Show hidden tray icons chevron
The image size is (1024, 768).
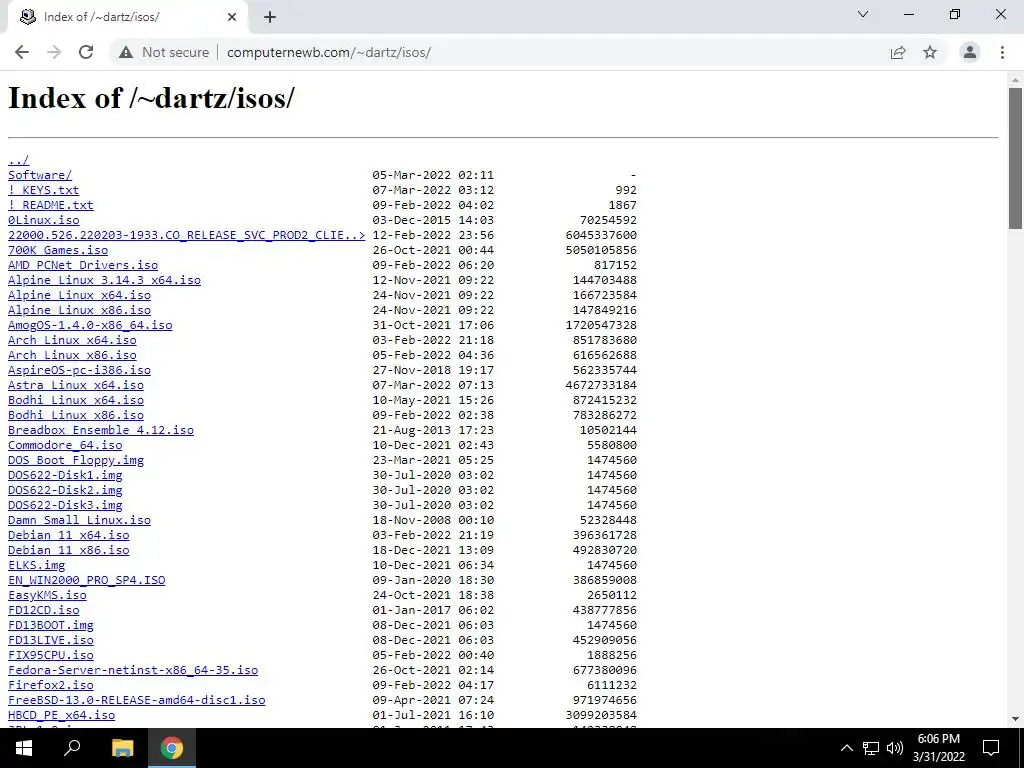tap(846, 748)
